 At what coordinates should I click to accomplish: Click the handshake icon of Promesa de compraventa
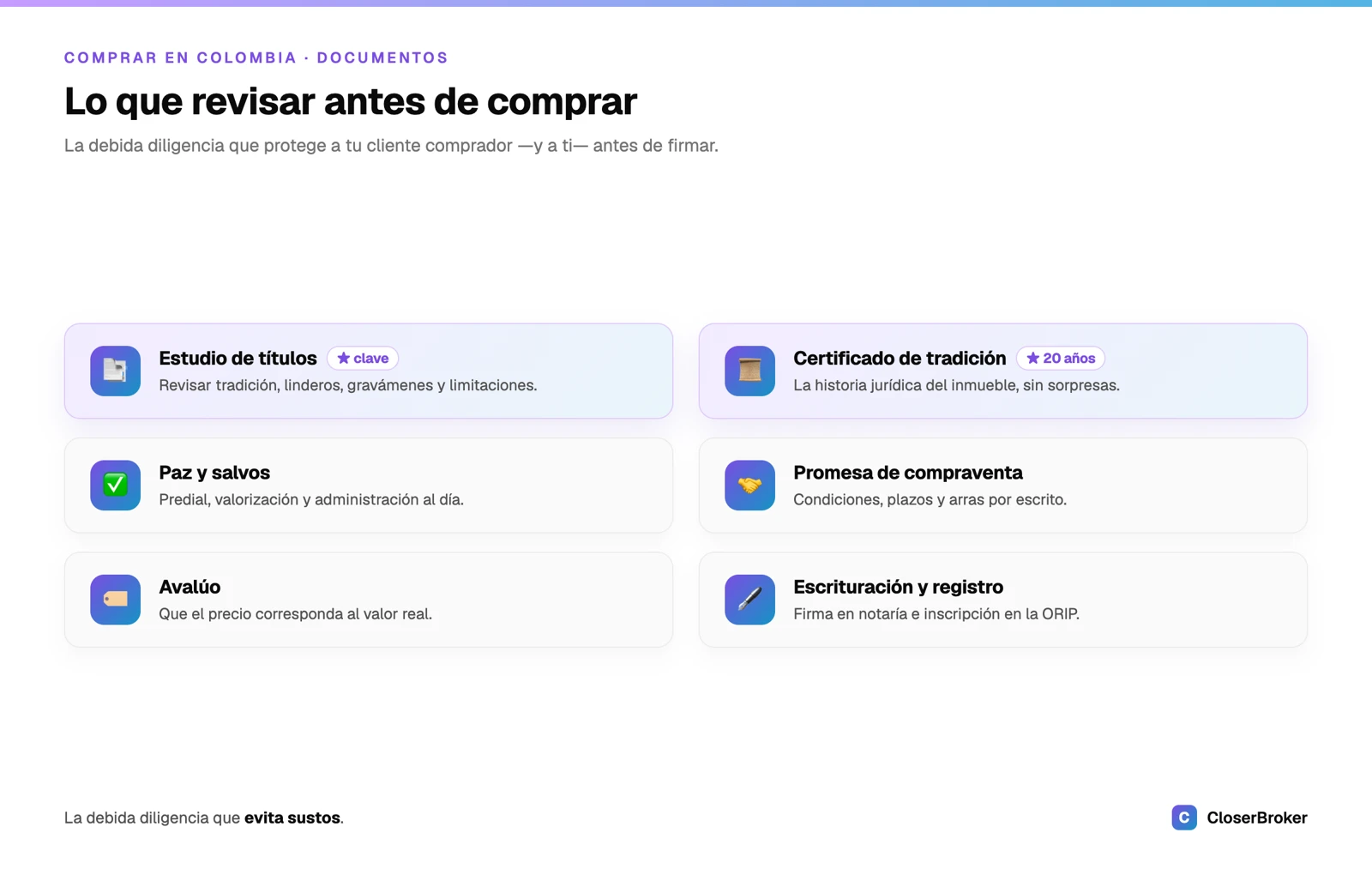[x=749, y=486]
